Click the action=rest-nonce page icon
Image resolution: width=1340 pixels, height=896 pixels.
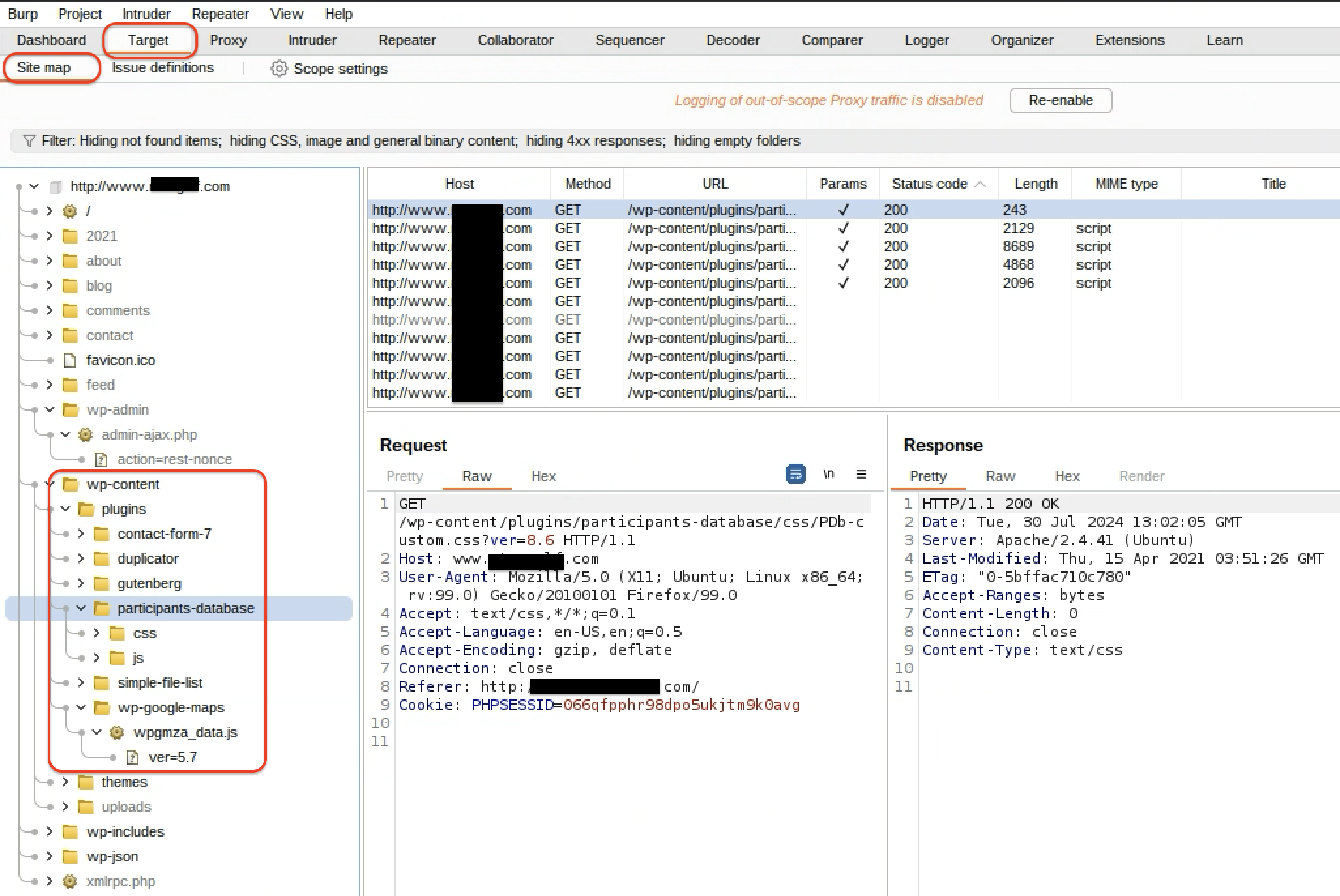click(101, 459)
